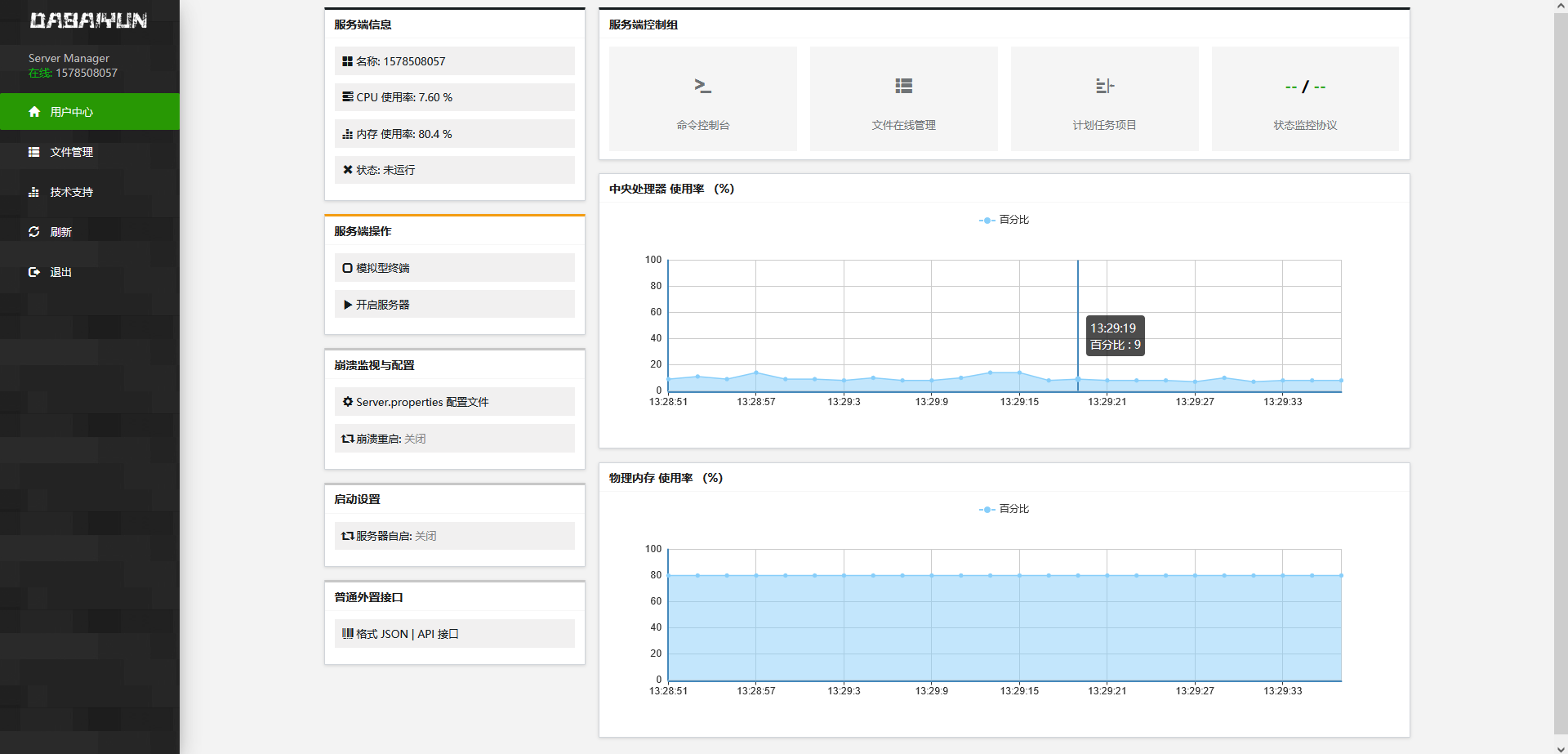
Task: Click 中央处理器 使用率 chart heading
Action: click(671, 189)
